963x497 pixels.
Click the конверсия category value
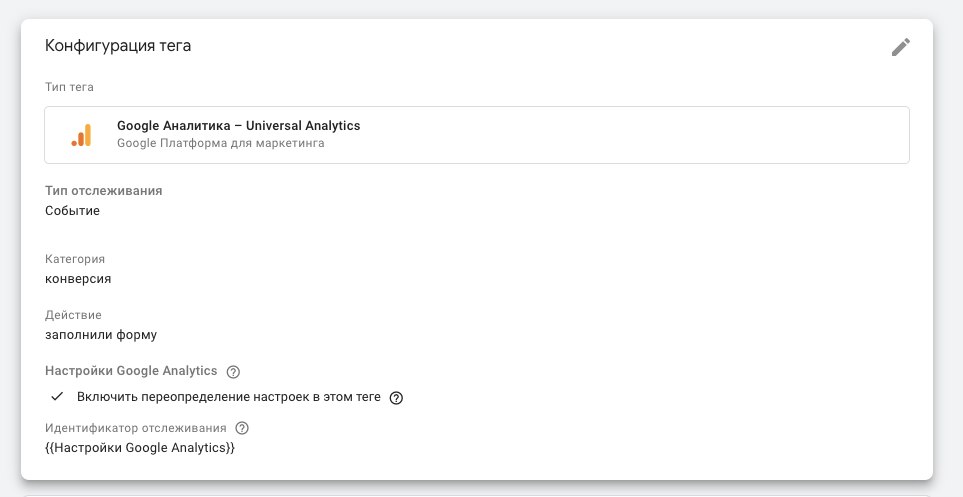coord(78,279)
